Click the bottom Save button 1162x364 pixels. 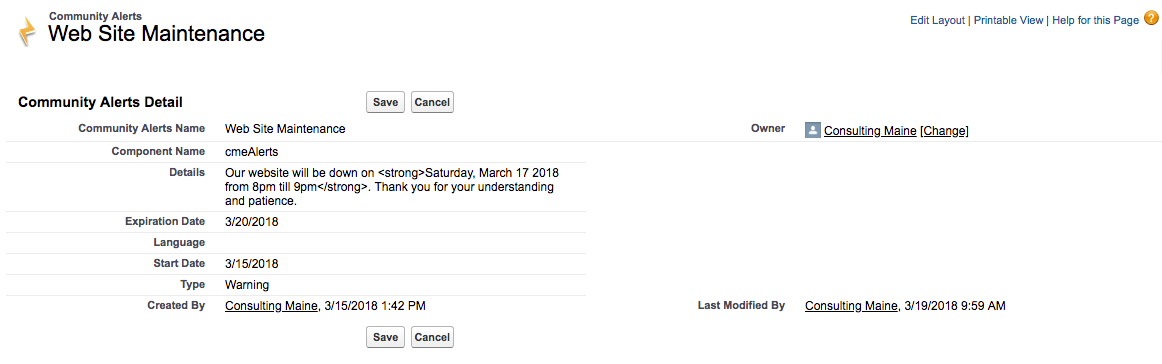coord(385,337)
